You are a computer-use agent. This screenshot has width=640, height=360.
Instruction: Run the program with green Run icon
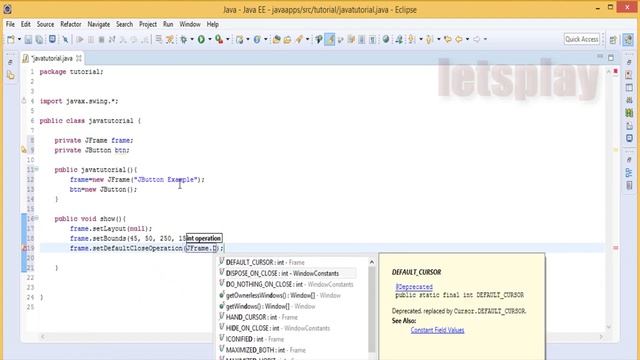[201, 40]
